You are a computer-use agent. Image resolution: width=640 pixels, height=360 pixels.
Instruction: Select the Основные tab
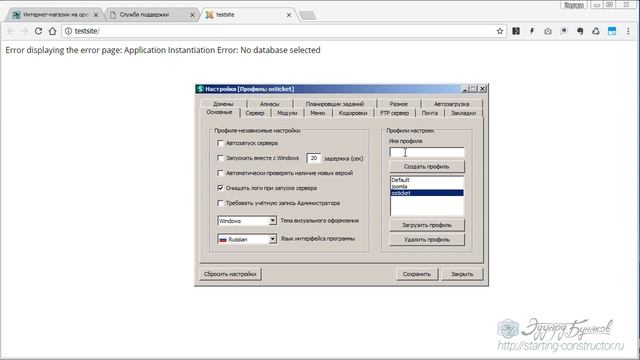pos(220,112)
